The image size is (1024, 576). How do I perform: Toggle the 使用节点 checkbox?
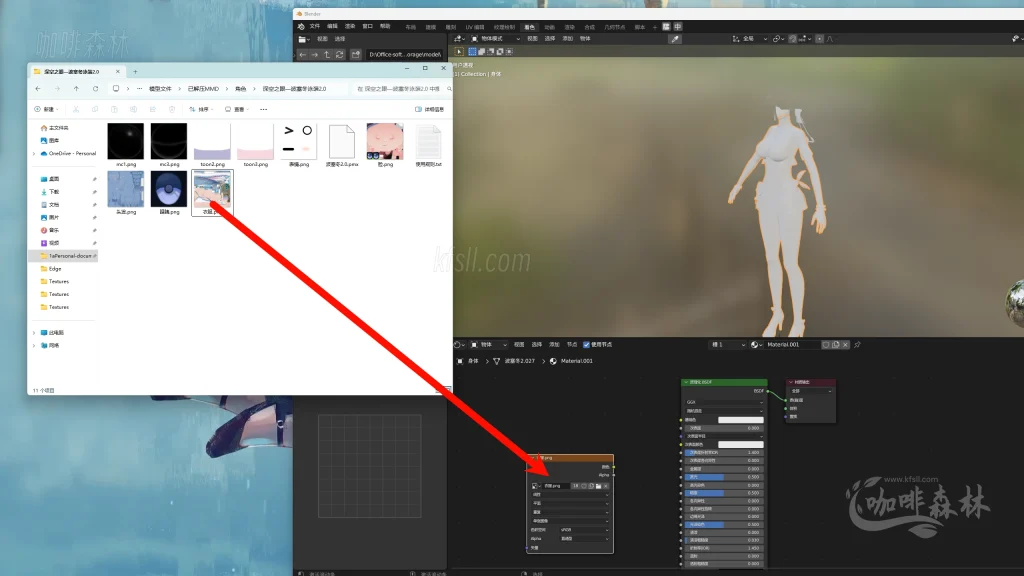click(586, 345)
